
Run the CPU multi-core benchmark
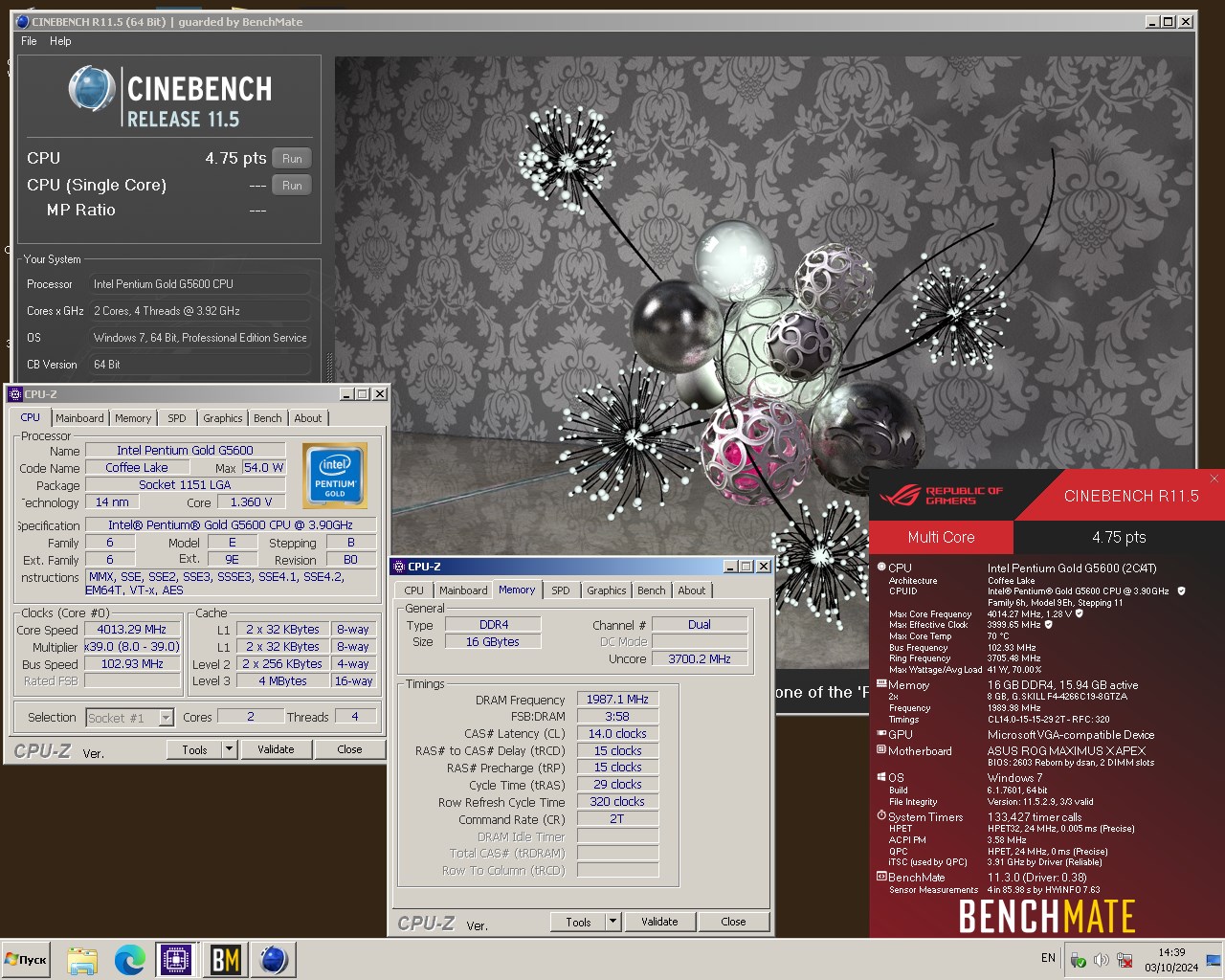(x=292, y=159)
